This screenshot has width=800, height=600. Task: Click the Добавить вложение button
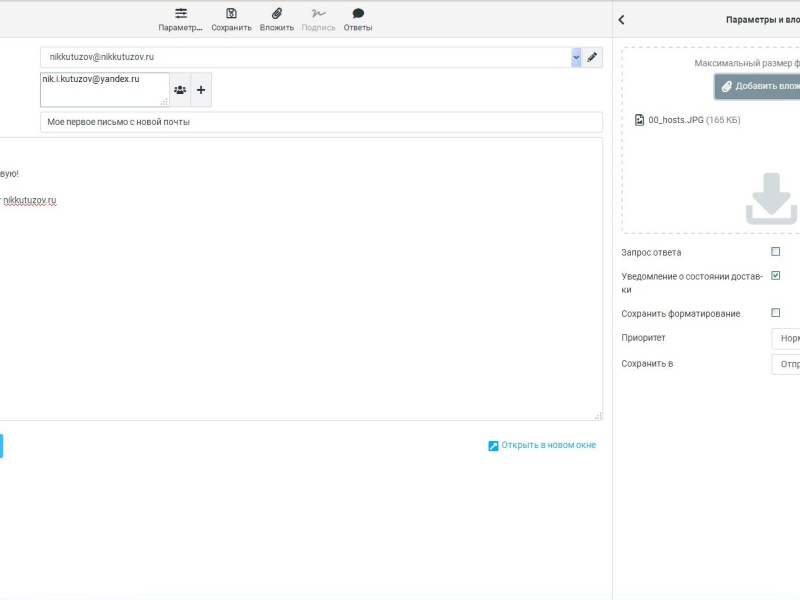click(x=757, y=86)
